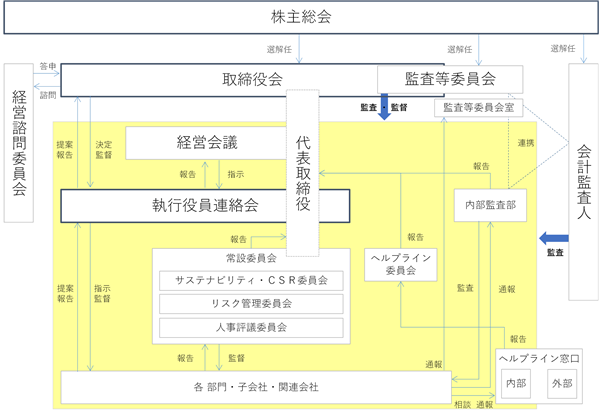The width and height of the screenshot is (599, 415).
Task: Click the 経営諮問委員会 vertical box
Action: (x=19, y=143)
